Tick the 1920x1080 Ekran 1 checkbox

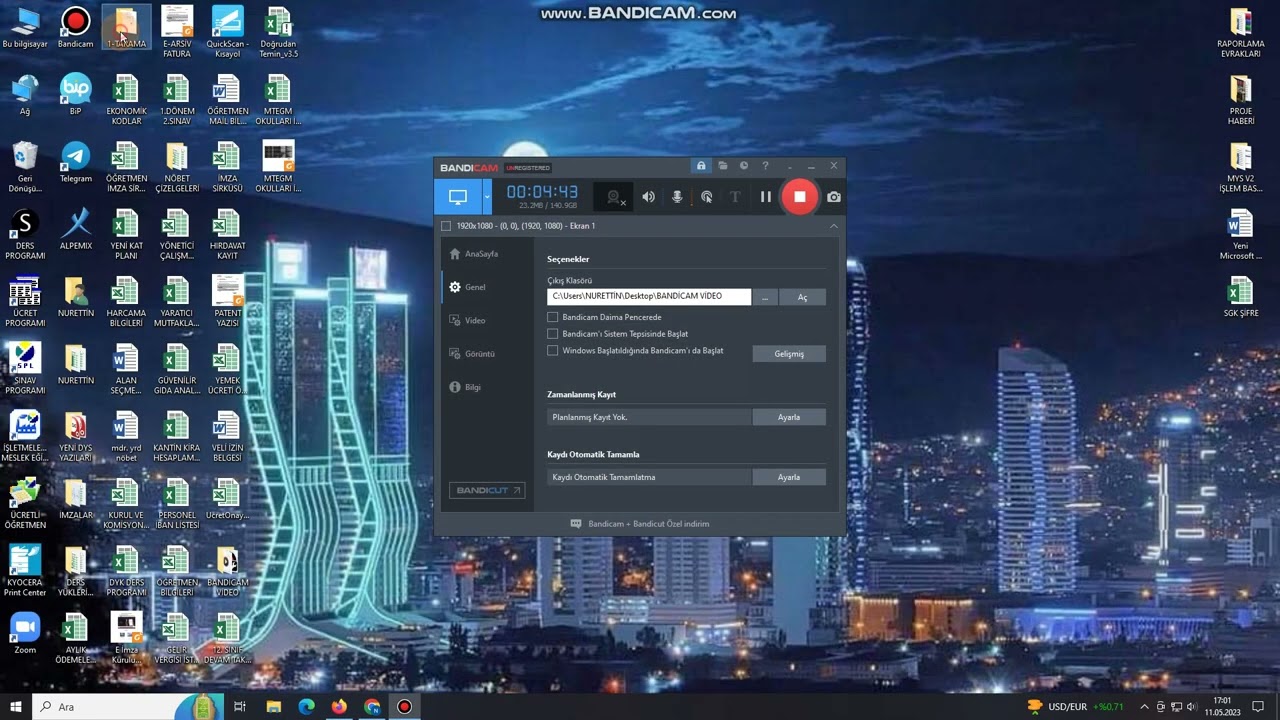(446, 226)
